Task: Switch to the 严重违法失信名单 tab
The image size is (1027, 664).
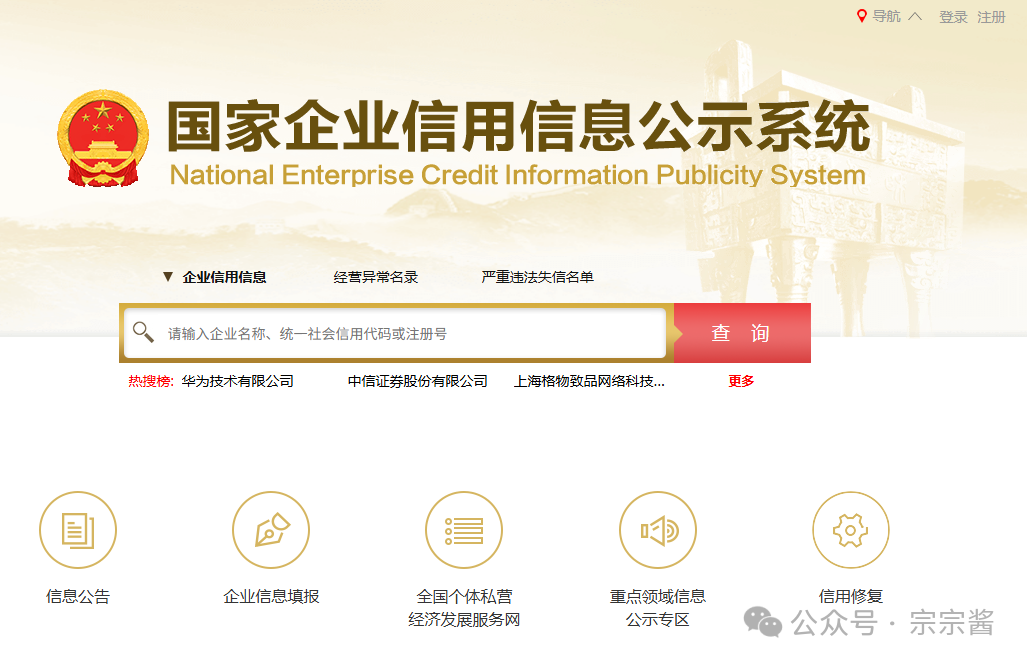Action: click(x=536, y=277)
